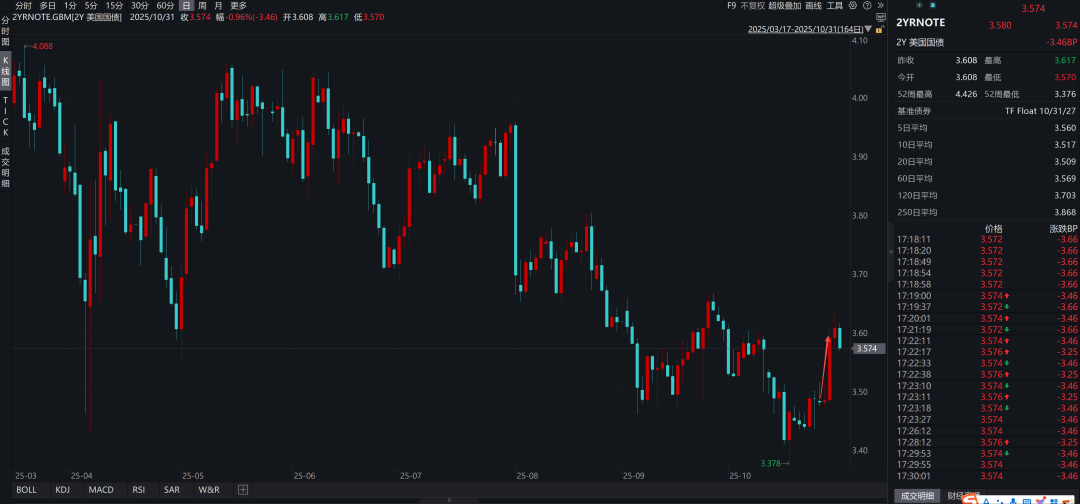The width and height of the screenshot is (1080, 504).
Task: Add a new indicator tab with plus icon
Action: coord(242,490)
